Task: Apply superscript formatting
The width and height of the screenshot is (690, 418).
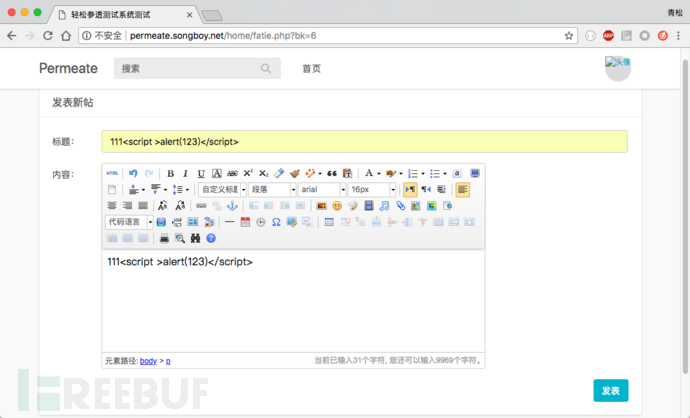Action: tap(248, 173)
